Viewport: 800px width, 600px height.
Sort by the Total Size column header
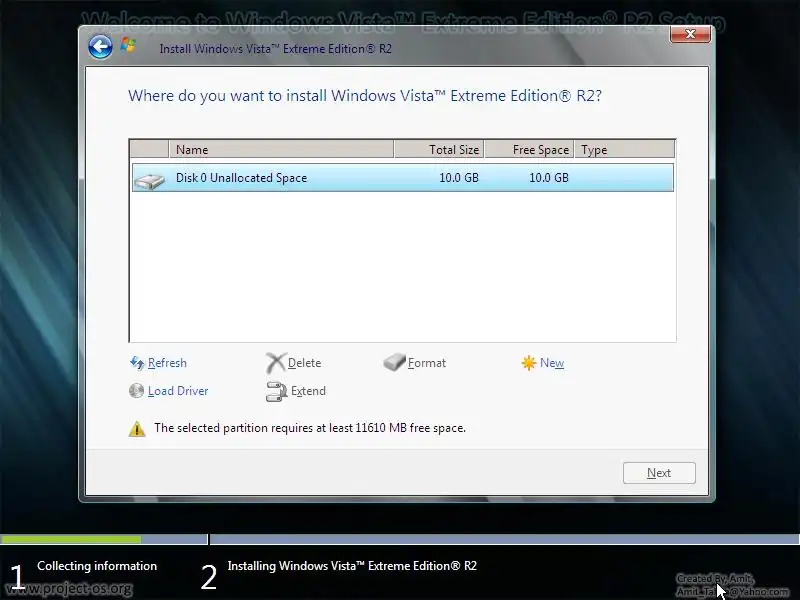tap(439, 149)
